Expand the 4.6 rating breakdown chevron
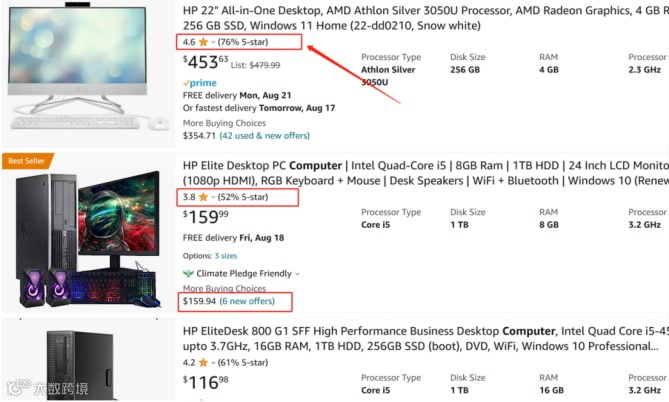 213,42
